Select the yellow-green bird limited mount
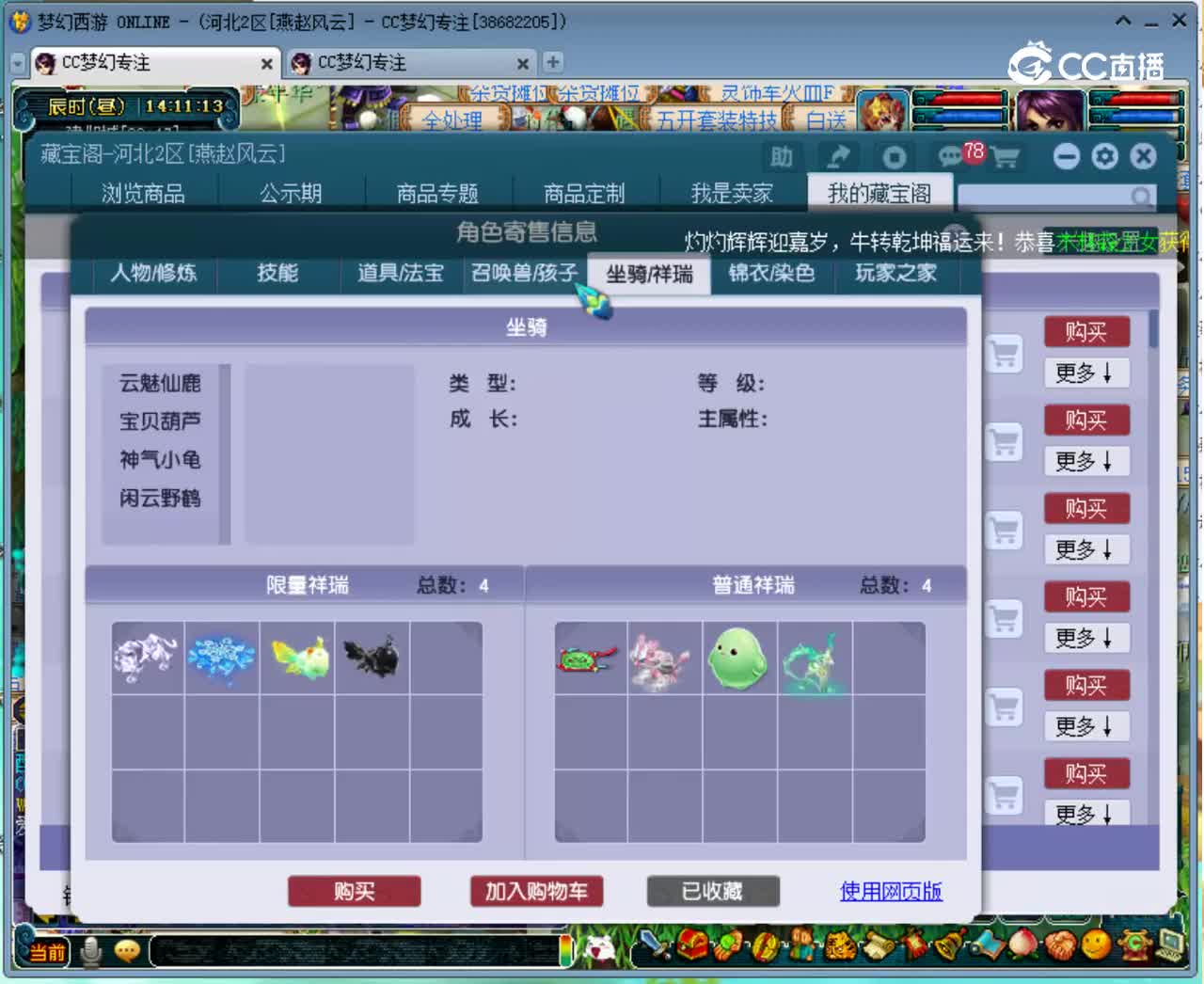1204x984 pixels. (x=297, y=657)
